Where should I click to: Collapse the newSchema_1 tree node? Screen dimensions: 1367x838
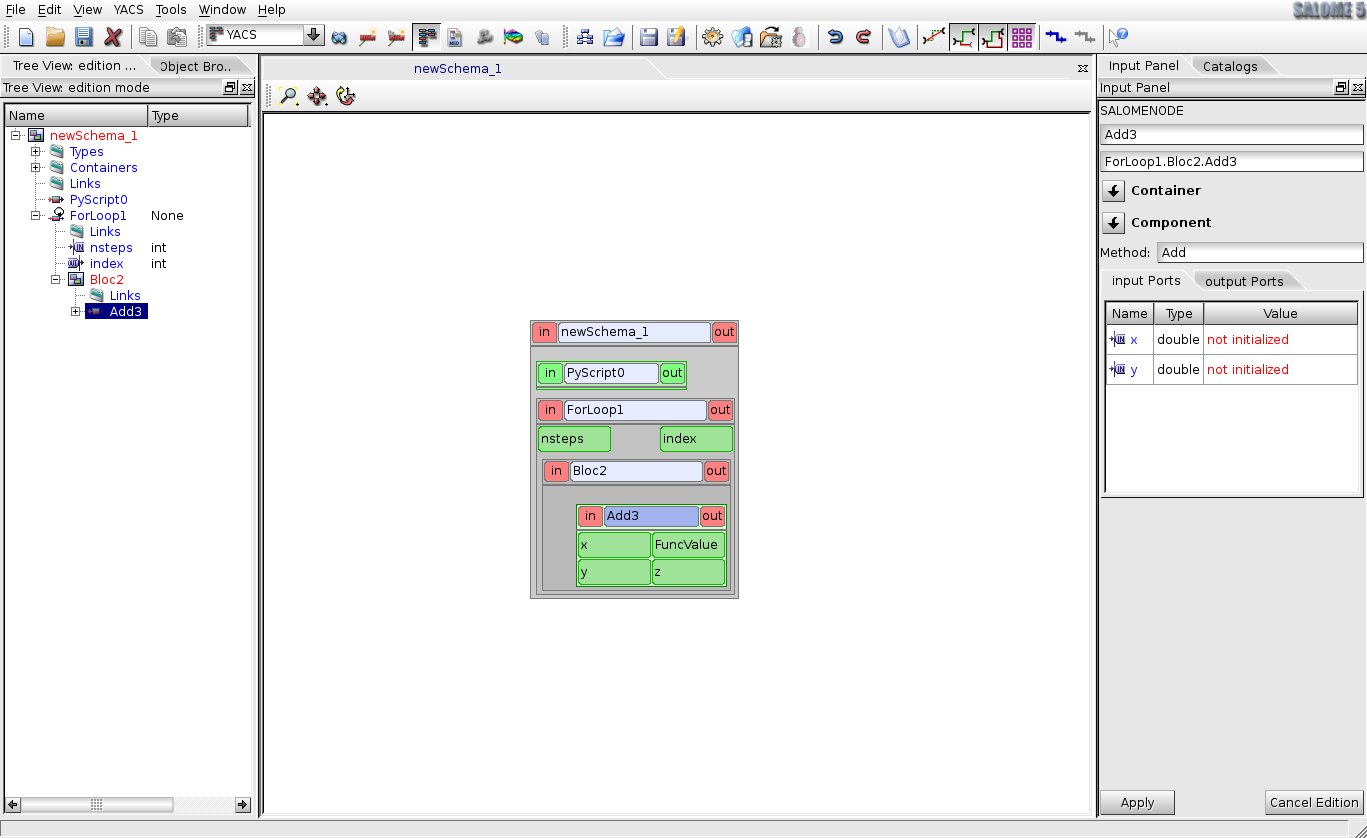coord(16,136)
